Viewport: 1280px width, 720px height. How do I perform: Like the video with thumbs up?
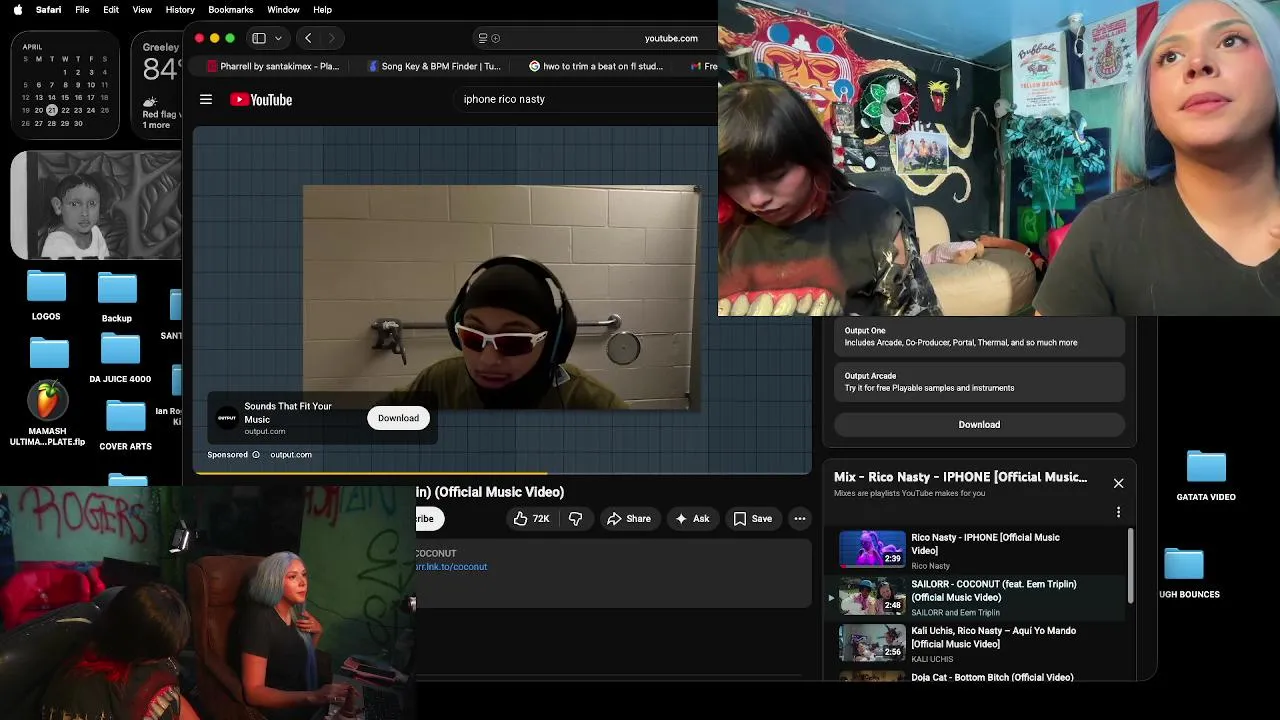tap(531, 519)
